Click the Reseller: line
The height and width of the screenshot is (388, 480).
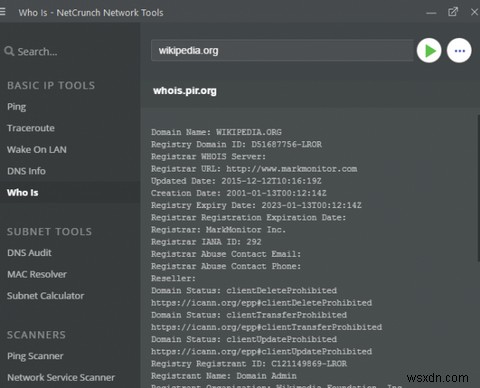click(173, 278)
